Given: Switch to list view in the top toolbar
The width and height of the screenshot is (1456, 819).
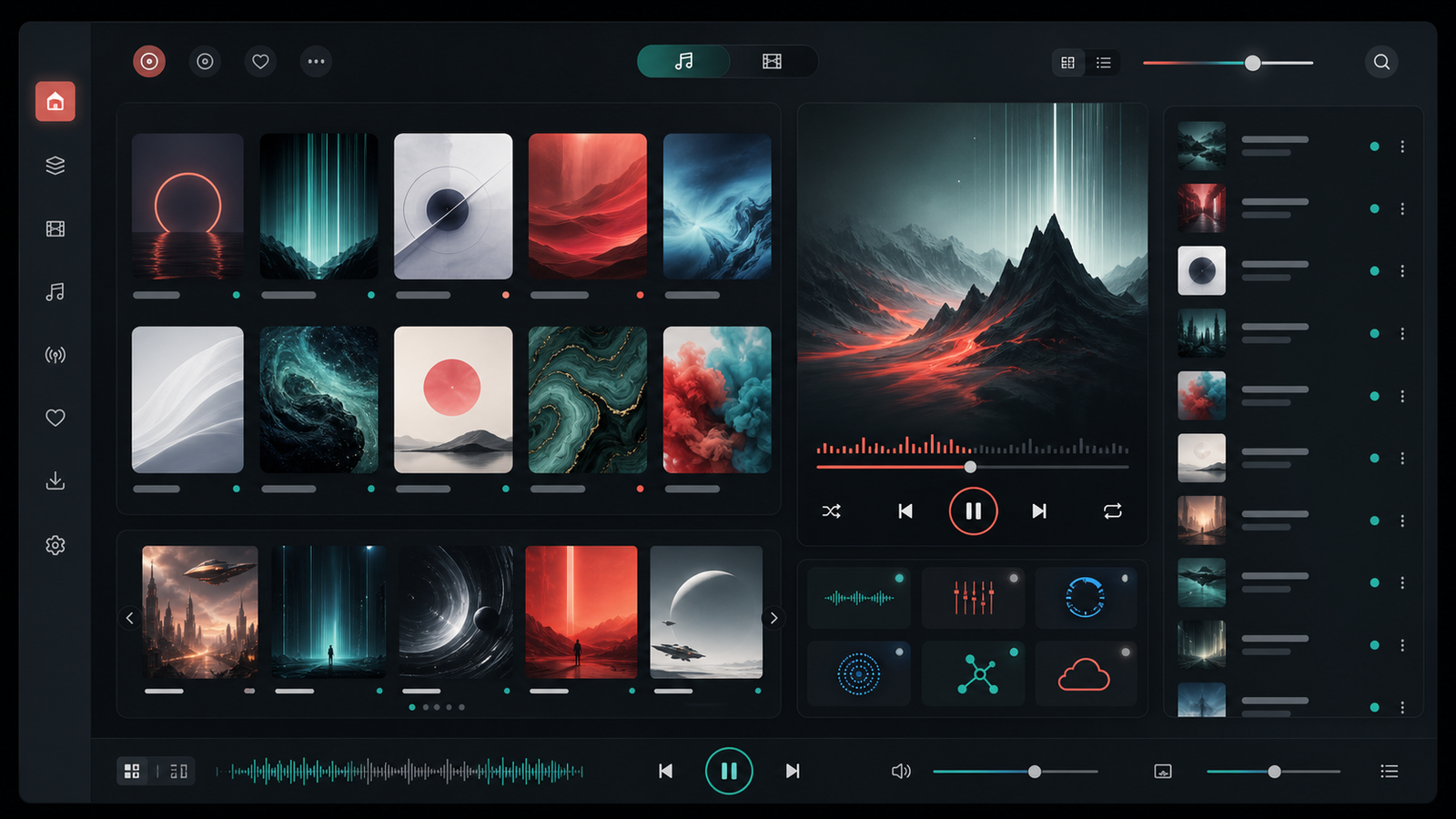Looking at the screenshot, I should pyautogui.click(x=1104, y=62).
